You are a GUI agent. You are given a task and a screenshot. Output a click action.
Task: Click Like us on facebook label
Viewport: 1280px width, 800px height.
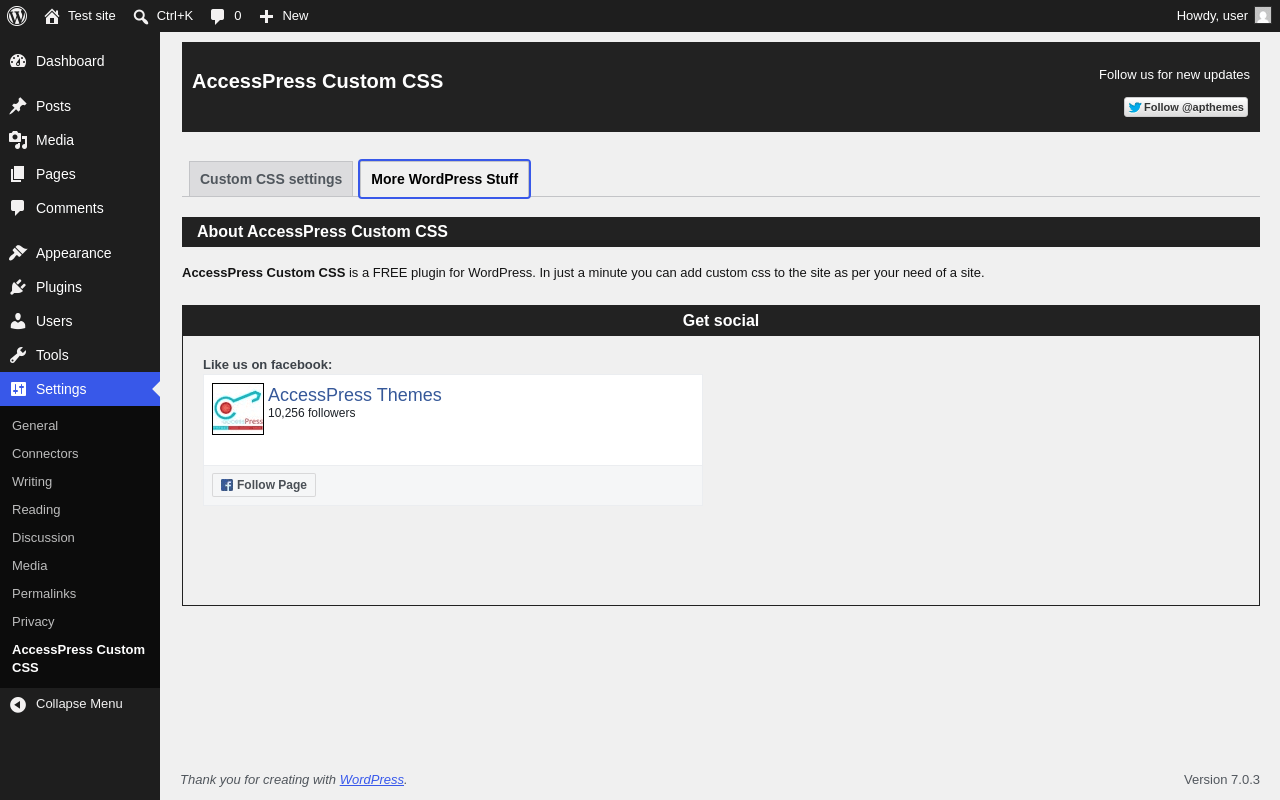(x=268, y=364)
